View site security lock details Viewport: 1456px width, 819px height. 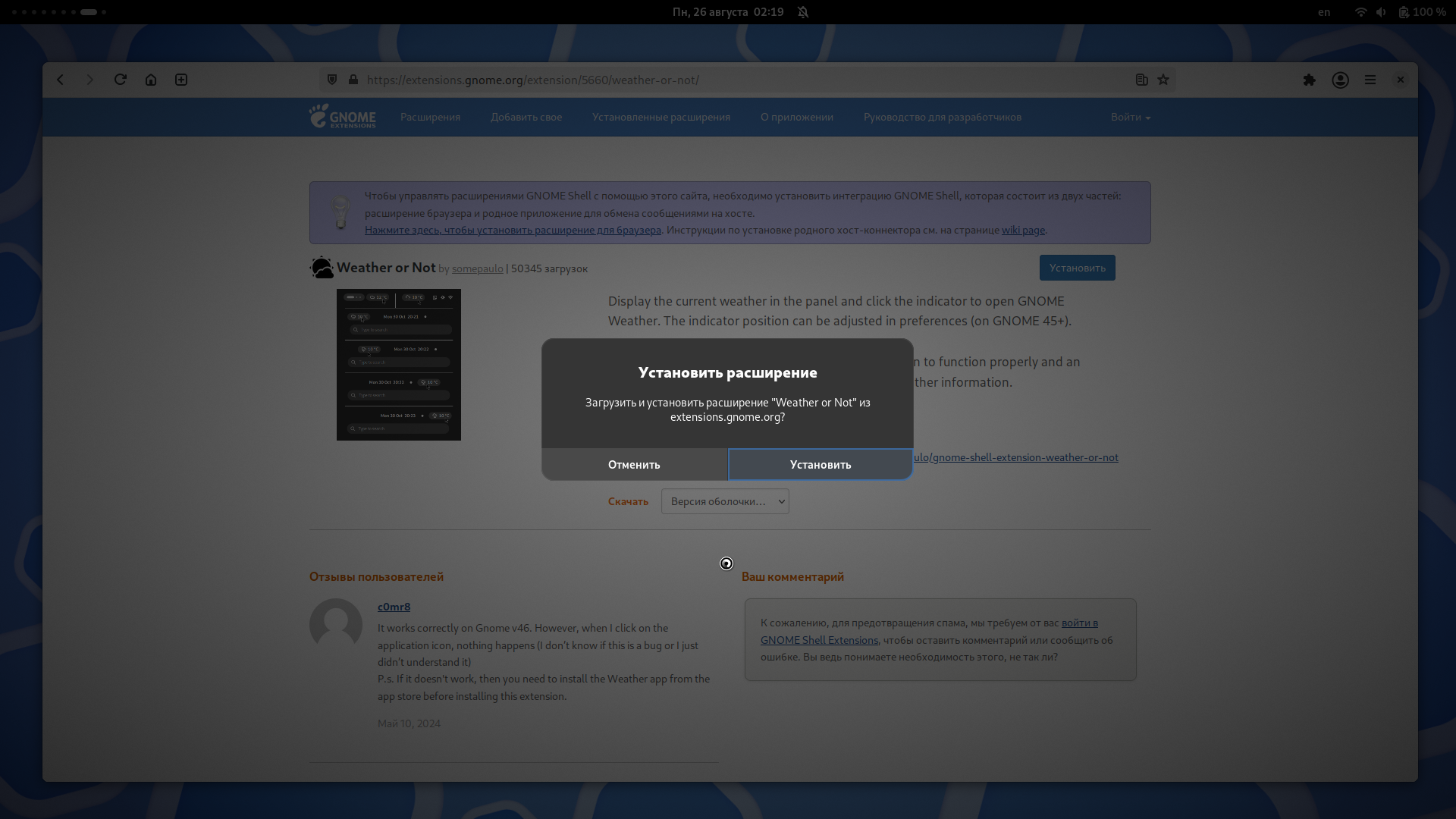coord(353,80)
